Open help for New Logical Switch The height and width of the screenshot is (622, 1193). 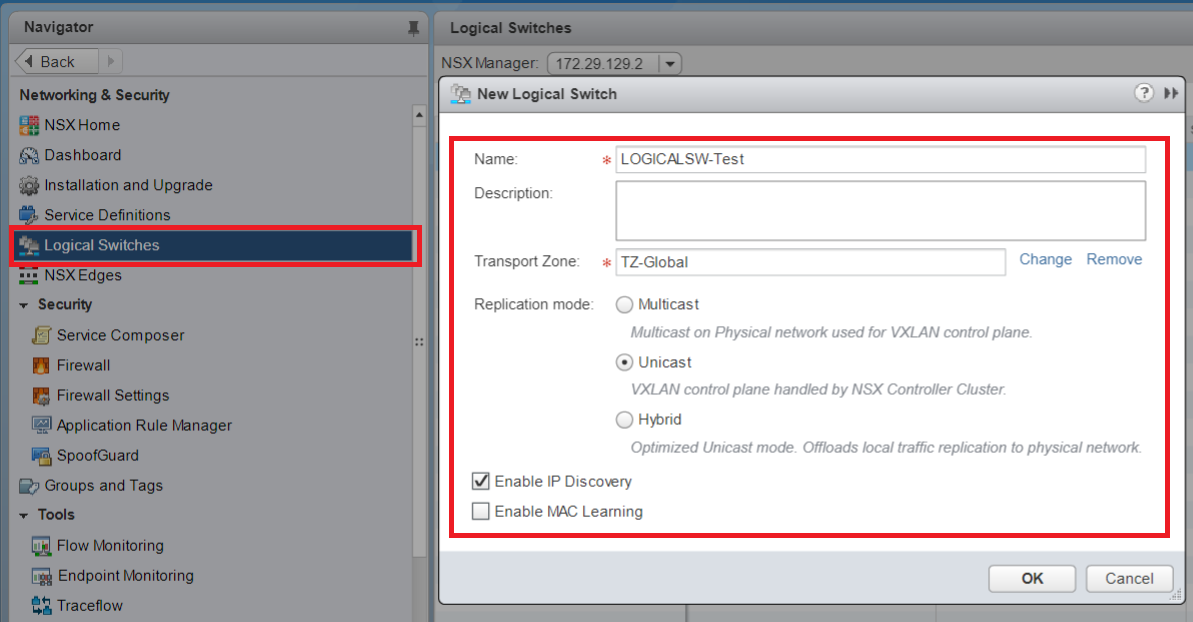[1144, 93]
